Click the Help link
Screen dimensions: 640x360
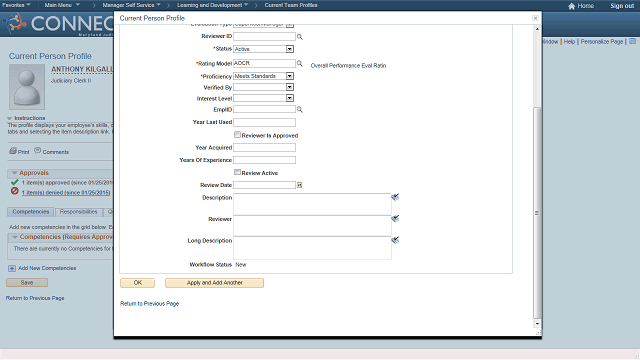tap(569, 42)
